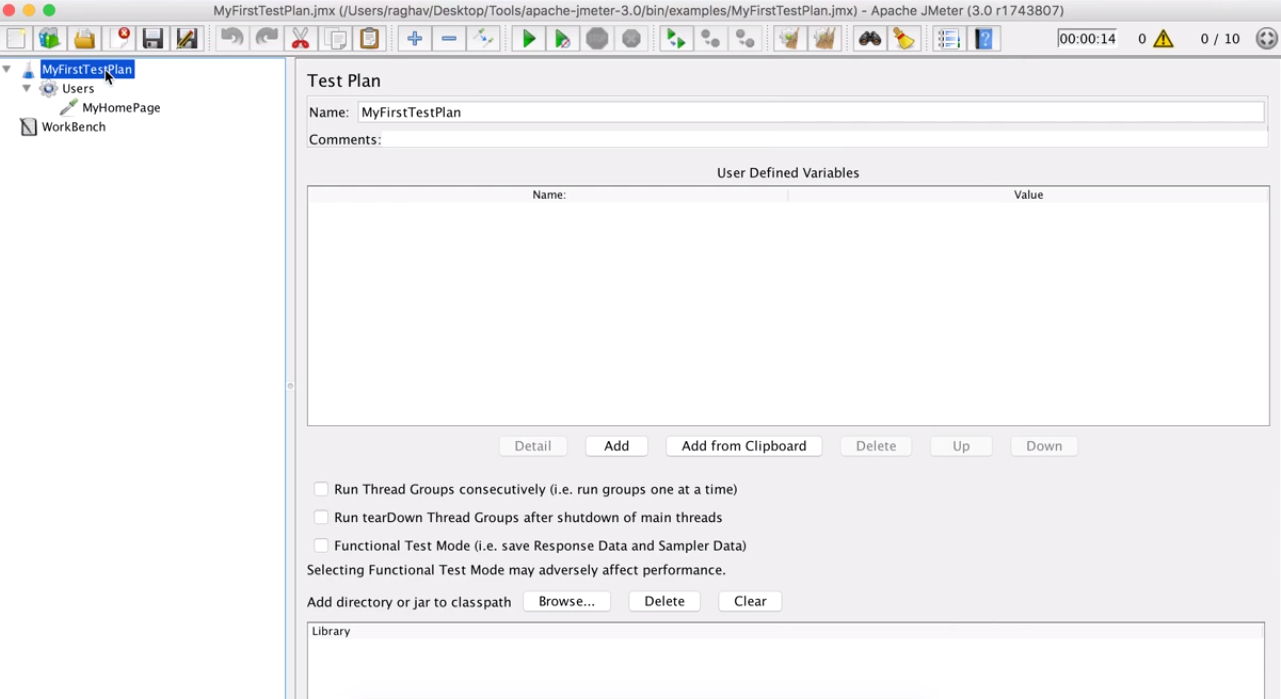This screenshot has height=699, width=1281.
Task: Click the Remote Start All icon
Action: click(677, 39)
